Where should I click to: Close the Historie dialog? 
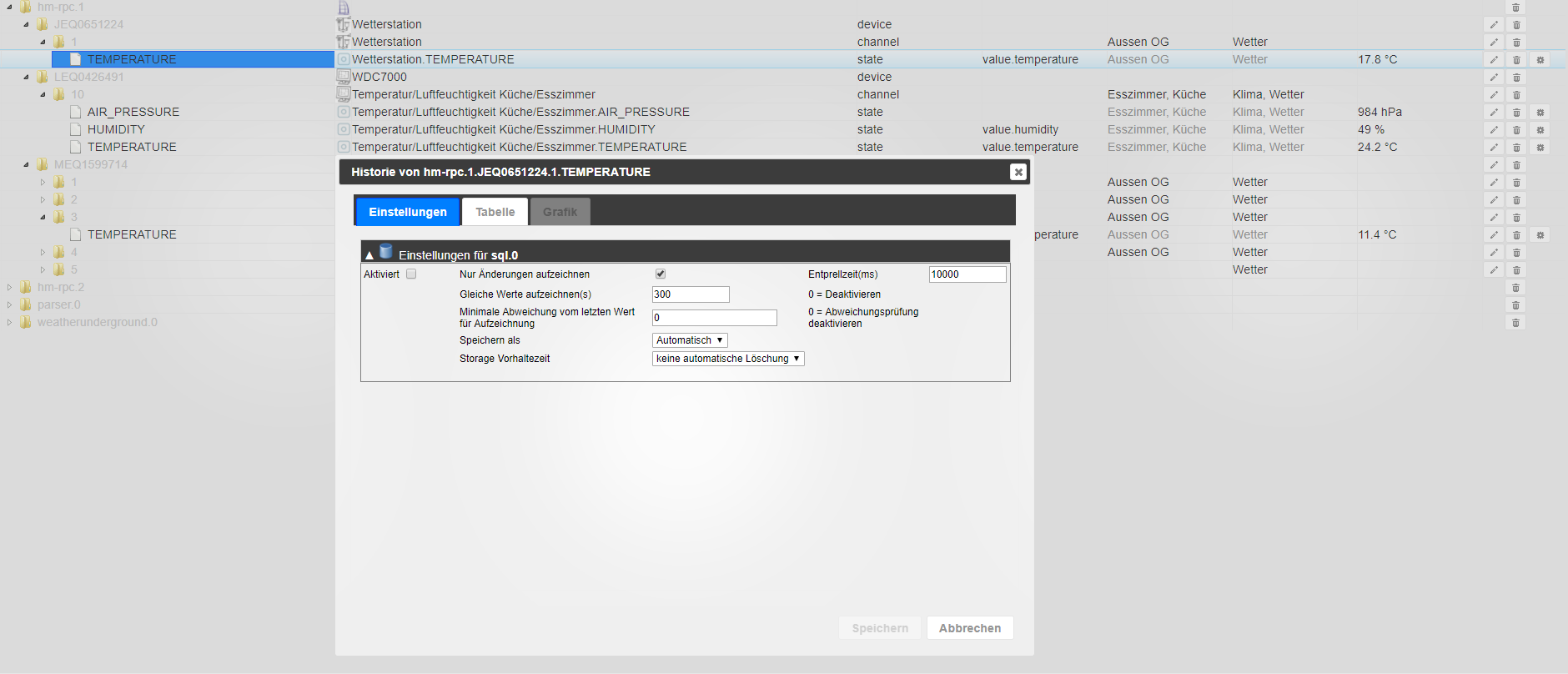point(1018,172)
